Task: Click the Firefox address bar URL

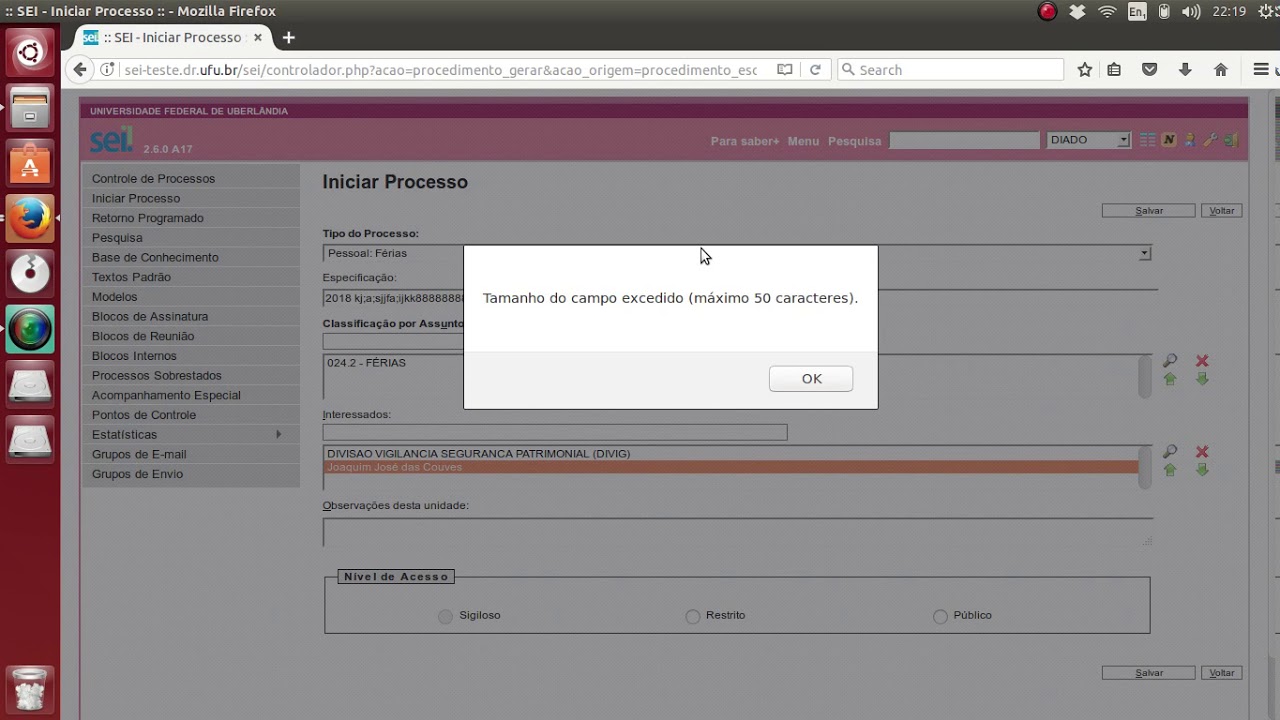Action: [440, 70]
